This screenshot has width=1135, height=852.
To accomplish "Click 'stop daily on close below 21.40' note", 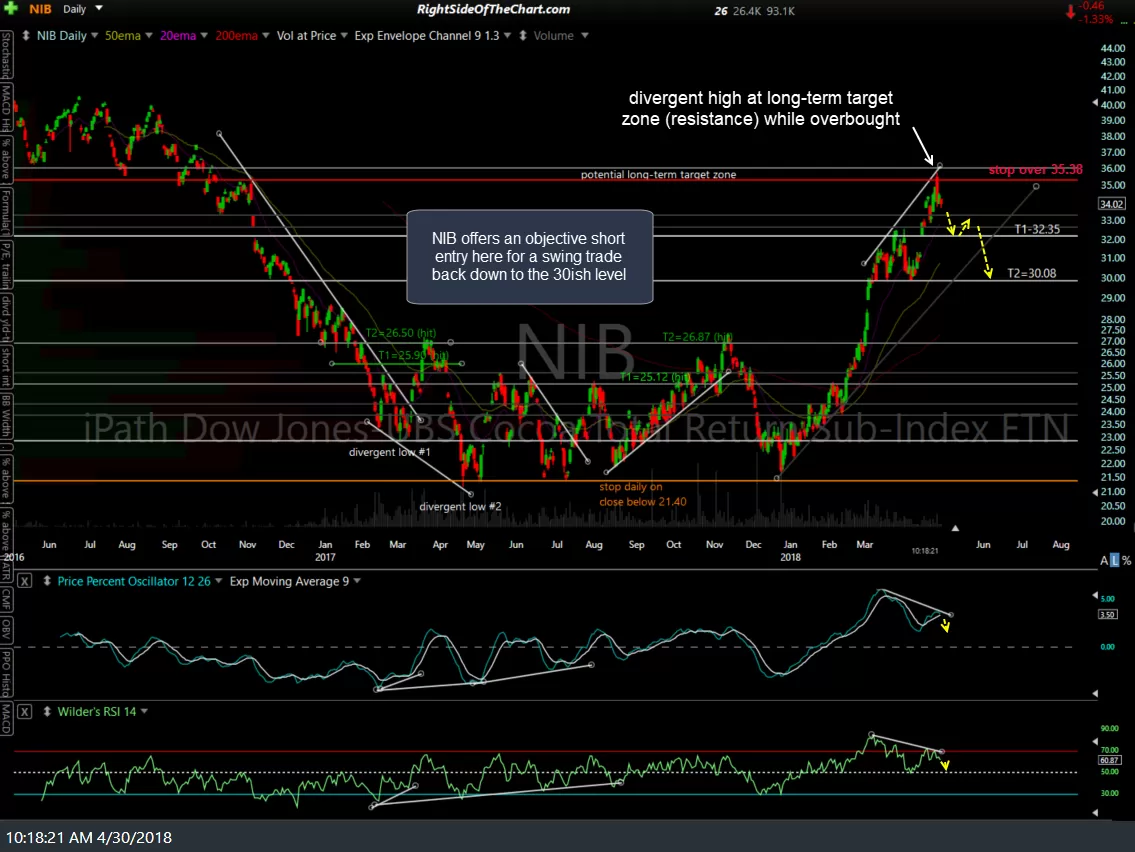I will tap(643, 494).
